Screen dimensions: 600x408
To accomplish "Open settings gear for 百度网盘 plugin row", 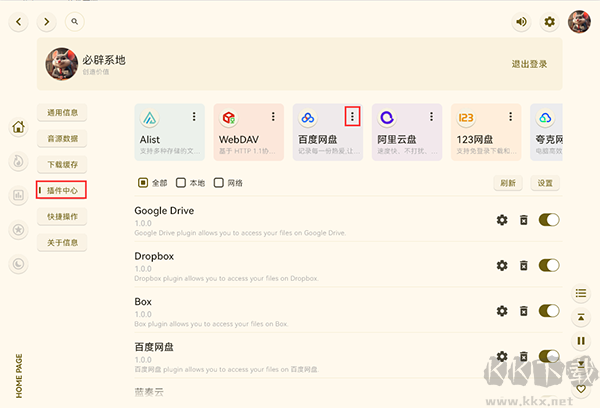I will pyautogui.click(x=502, y=356).
